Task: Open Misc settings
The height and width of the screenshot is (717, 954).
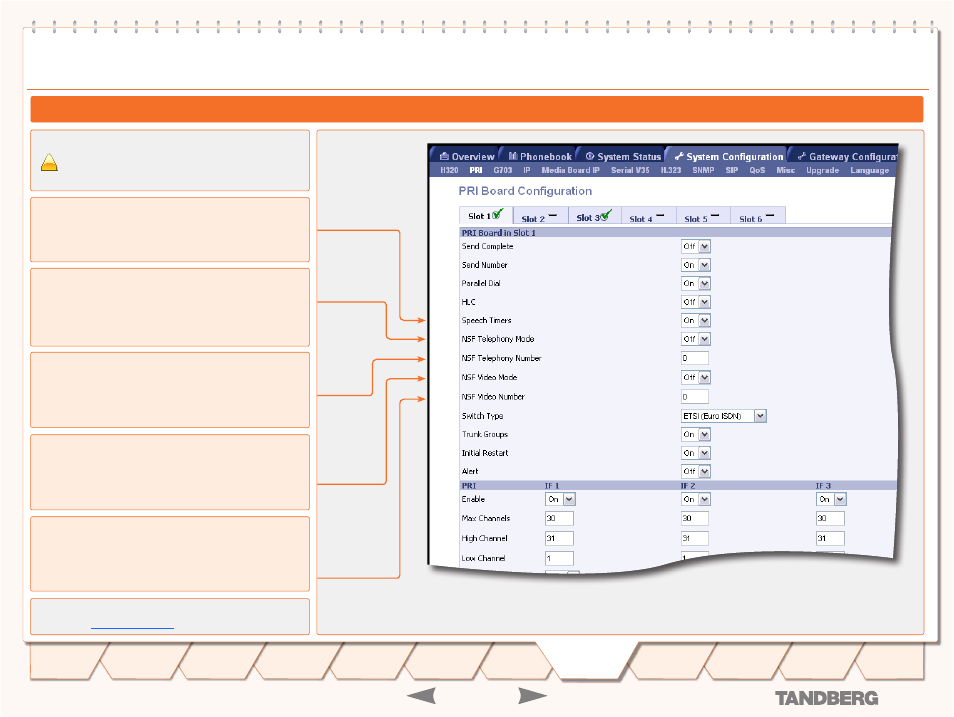Action: tap(785, 170)
